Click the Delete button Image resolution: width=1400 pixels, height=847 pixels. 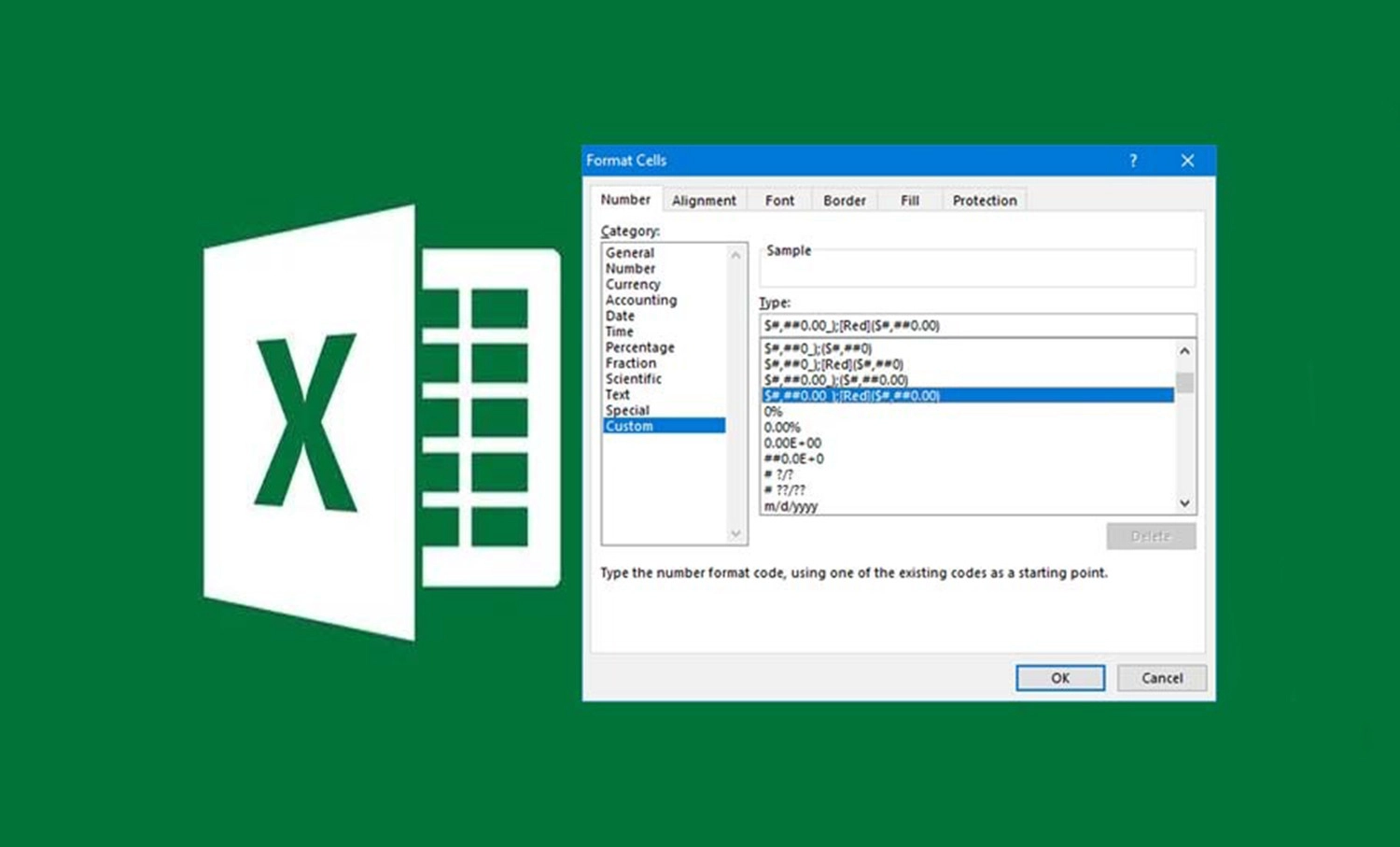(1151, 536)
